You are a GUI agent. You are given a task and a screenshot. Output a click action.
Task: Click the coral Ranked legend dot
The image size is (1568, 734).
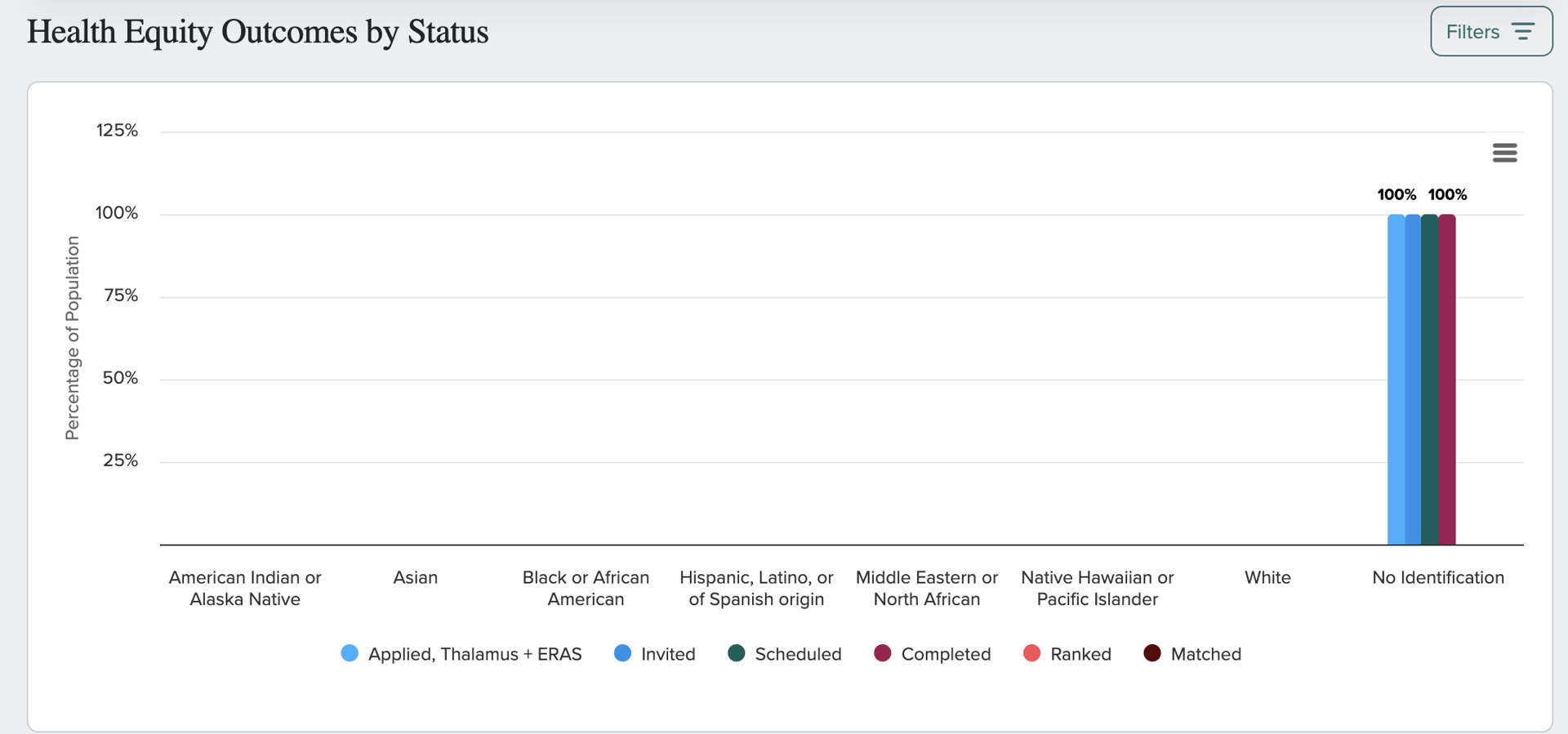[1031, 653]
